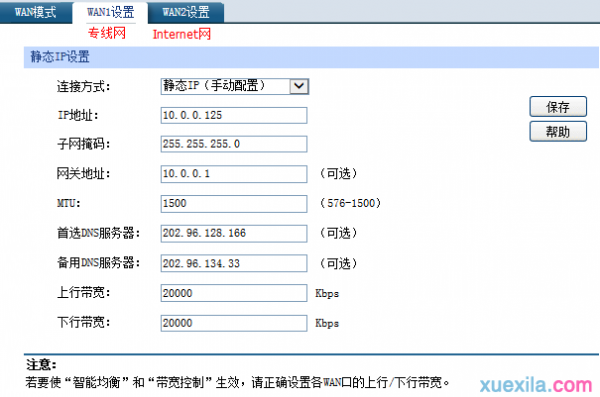Switch to the WAN模式 tab
The image size is (600, 397).
[36, 12]
